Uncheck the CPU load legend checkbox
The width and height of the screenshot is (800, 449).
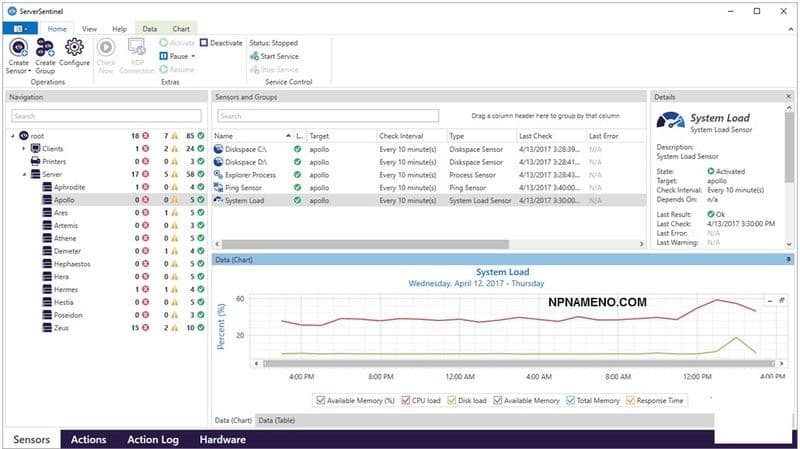[x=405, y=400]
